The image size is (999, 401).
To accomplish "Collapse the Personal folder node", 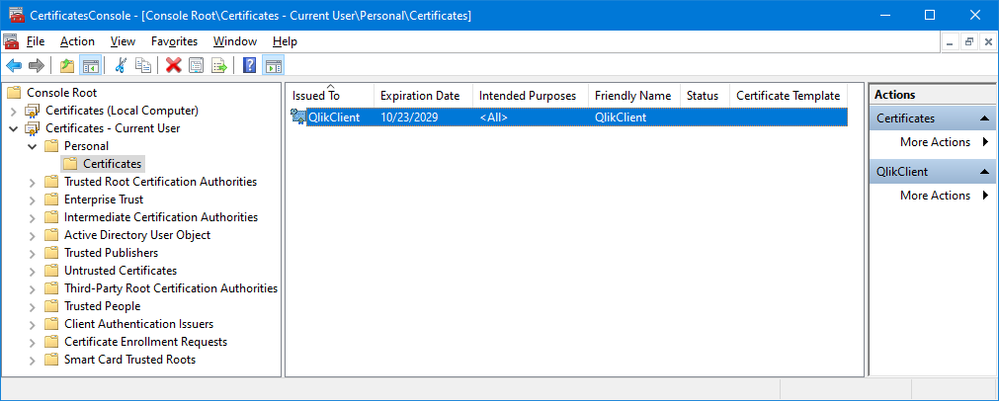I will pos(33,146).
